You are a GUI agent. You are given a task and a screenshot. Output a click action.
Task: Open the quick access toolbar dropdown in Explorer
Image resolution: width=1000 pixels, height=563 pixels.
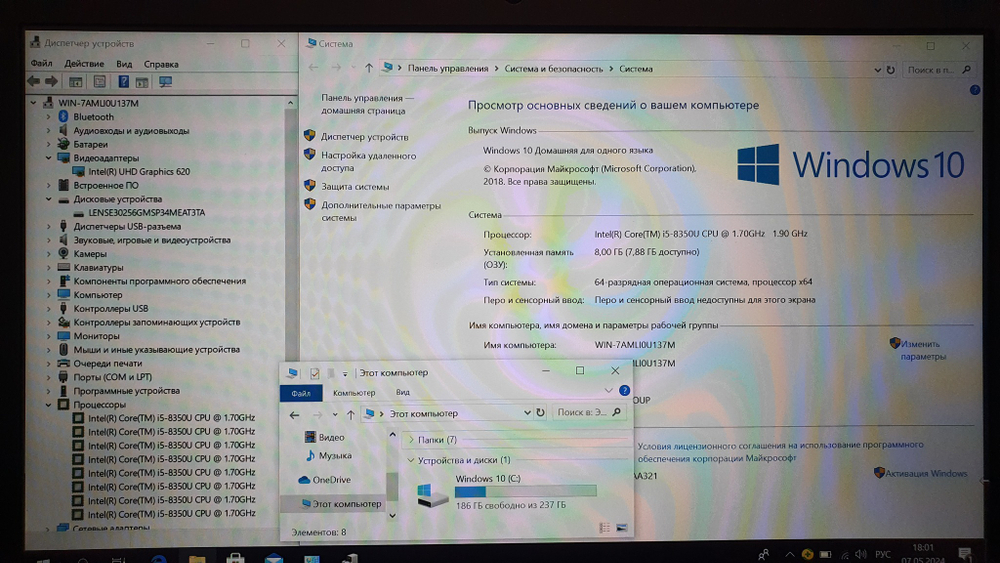pyautogui.click(x=345, y=374)
